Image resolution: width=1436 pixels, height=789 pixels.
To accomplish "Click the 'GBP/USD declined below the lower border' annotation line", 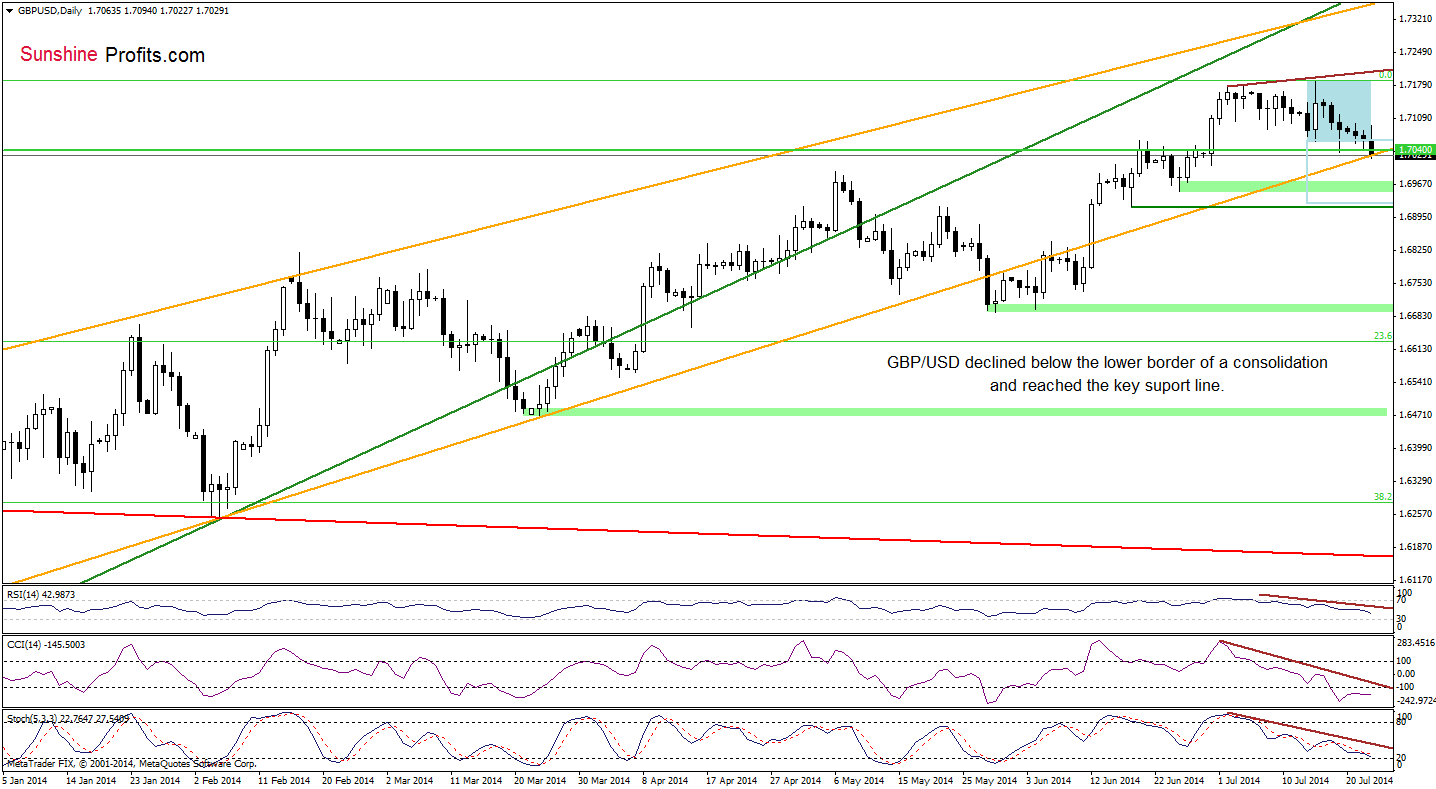I will [1107, 362].
